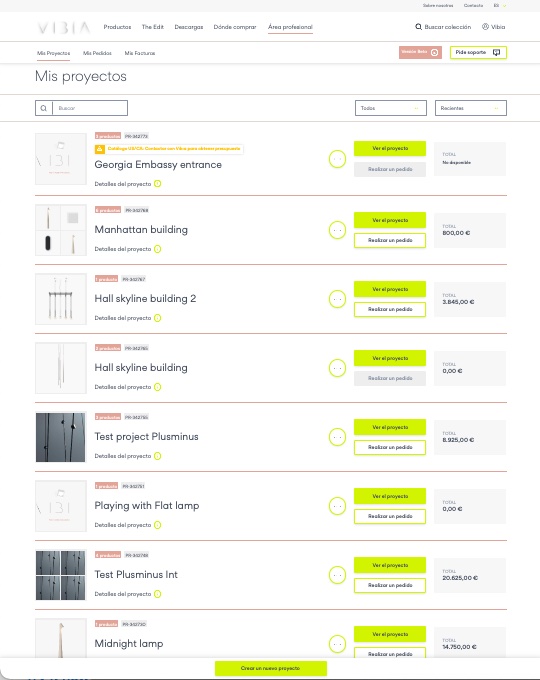
Task: Click the search magnifier icon beside Buscar
Action: pyautogui.click(x=43, y=108)
